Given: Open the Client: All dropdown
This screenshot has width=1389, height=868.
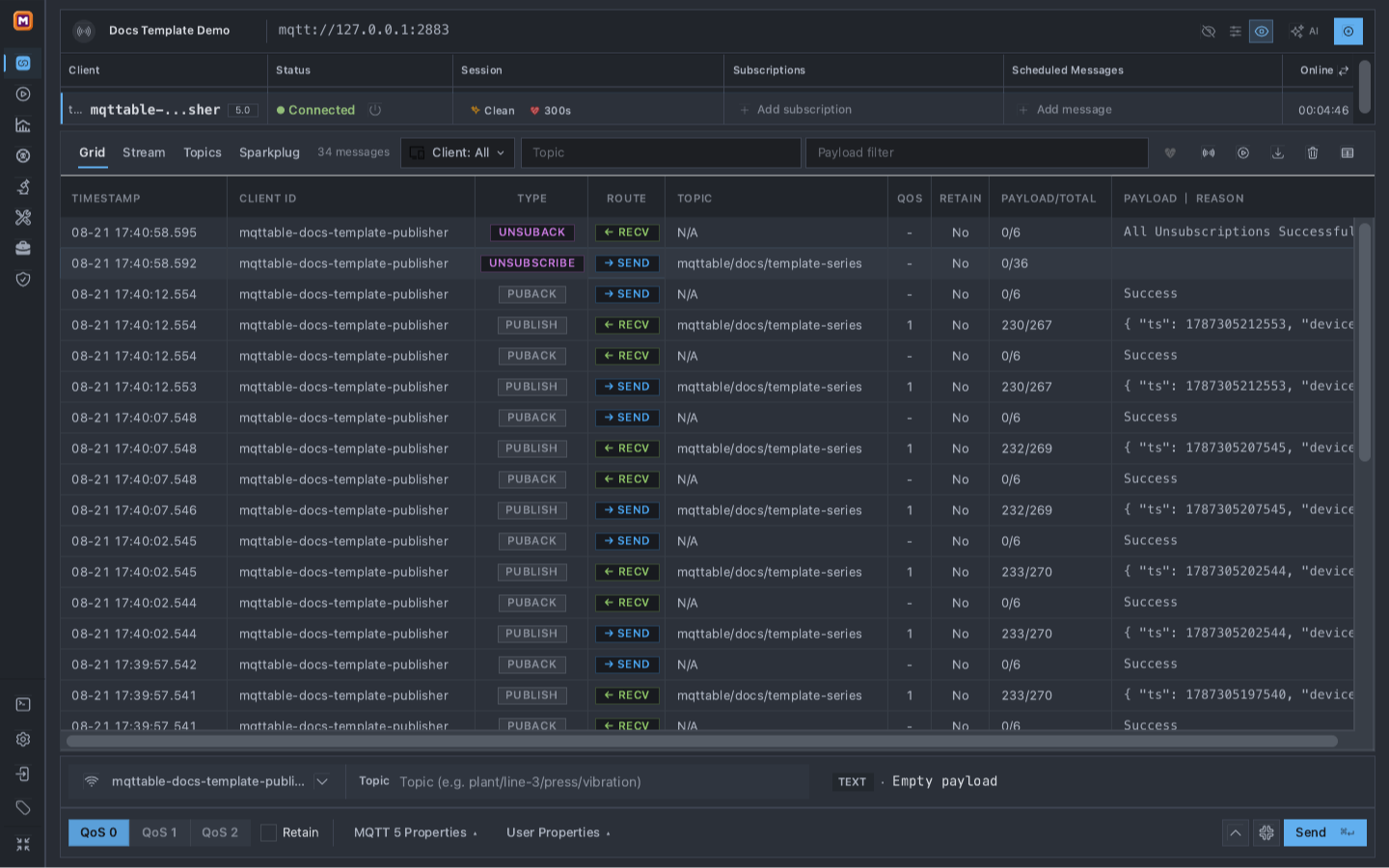Looking at the screenshot, I should [x=457, y=153].
